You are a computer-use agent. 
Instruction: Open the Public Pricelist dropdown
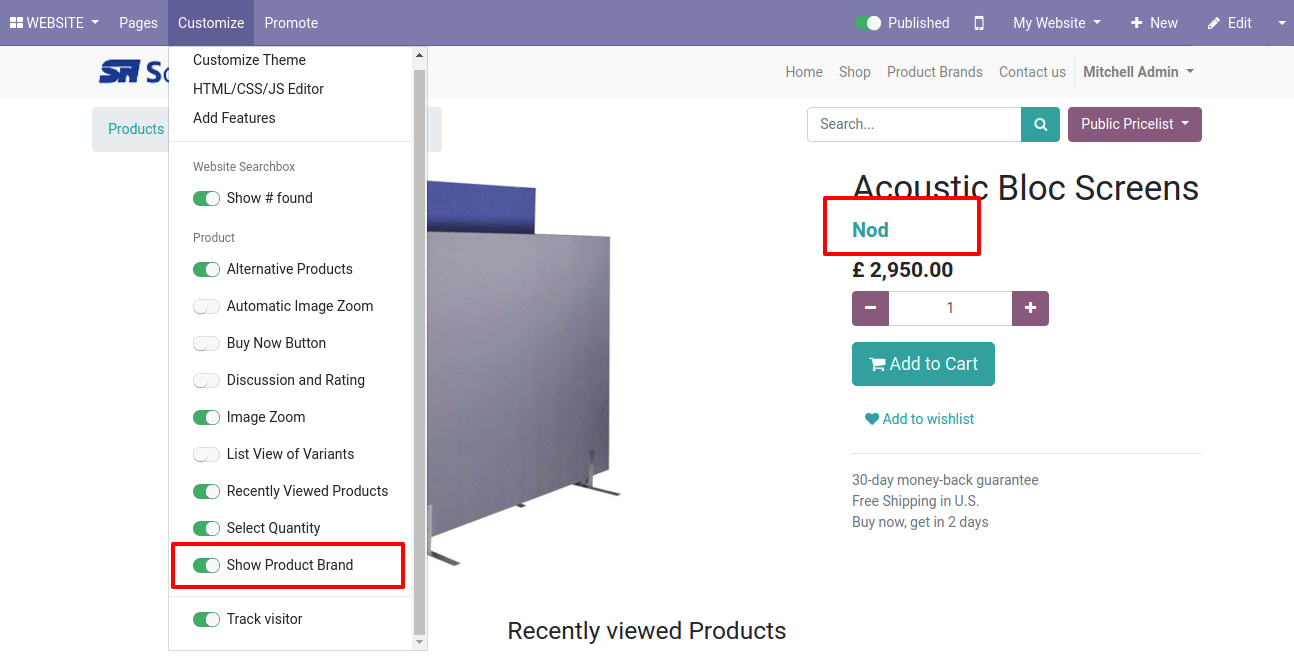[1134, 125]
